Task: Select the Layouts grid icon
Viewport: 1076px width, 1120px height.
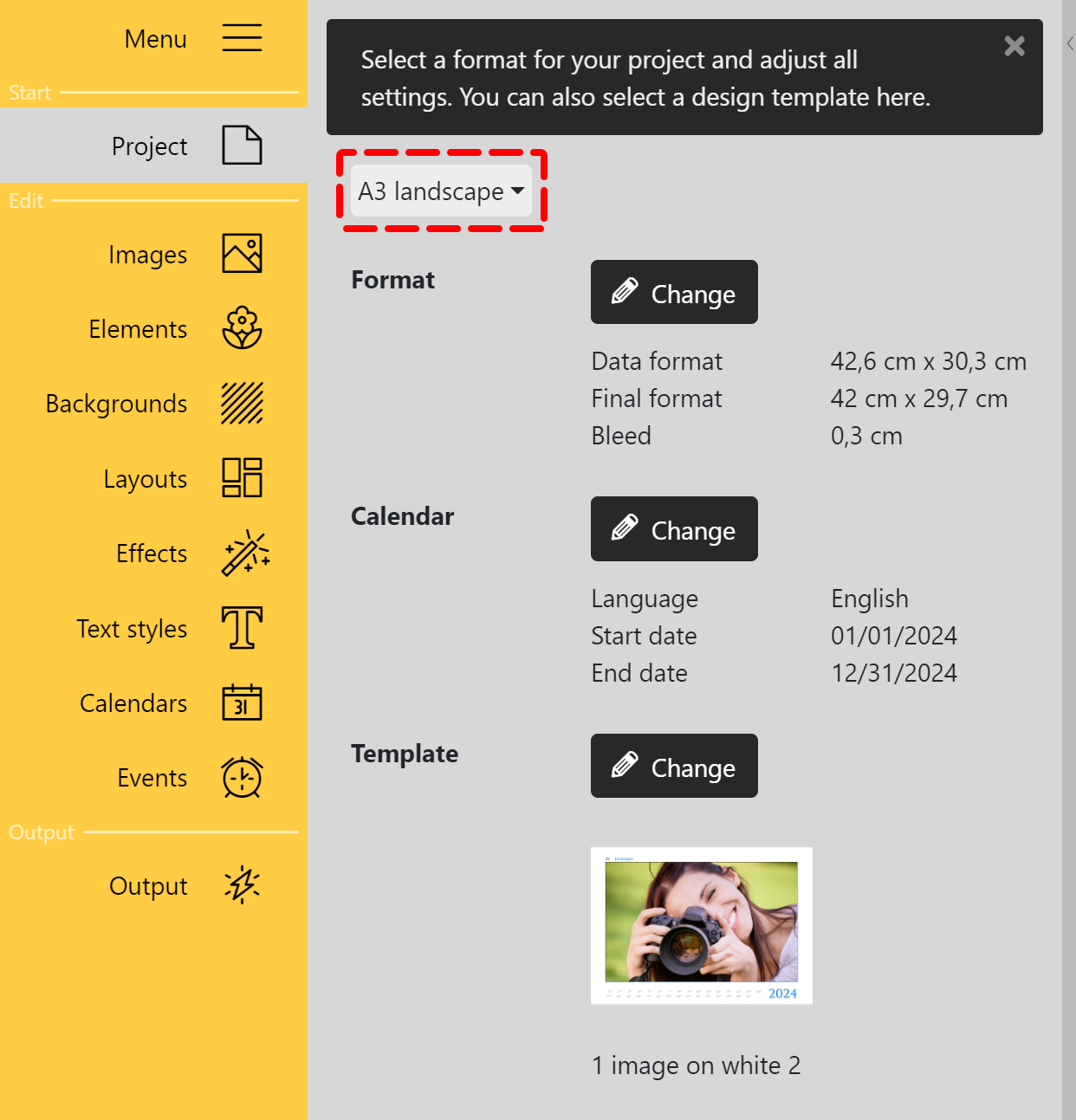Action: pyautogui.click(x=242, y=478)
